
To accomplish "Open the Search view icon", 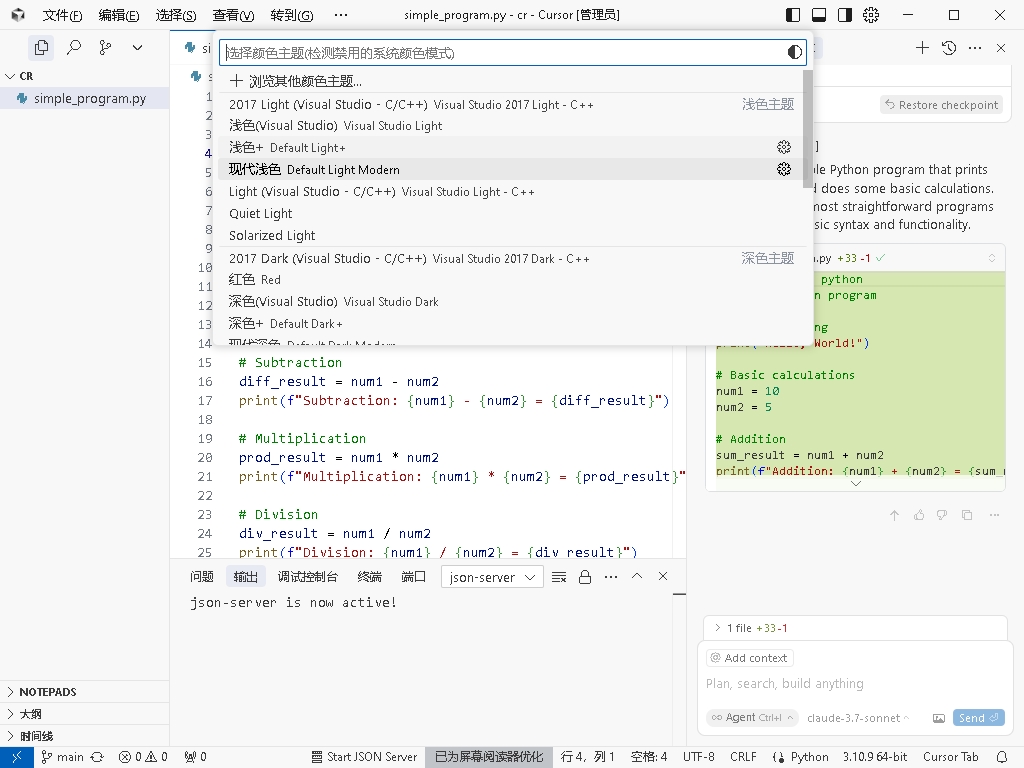I will pyautogui.click(x=74, y=48).
